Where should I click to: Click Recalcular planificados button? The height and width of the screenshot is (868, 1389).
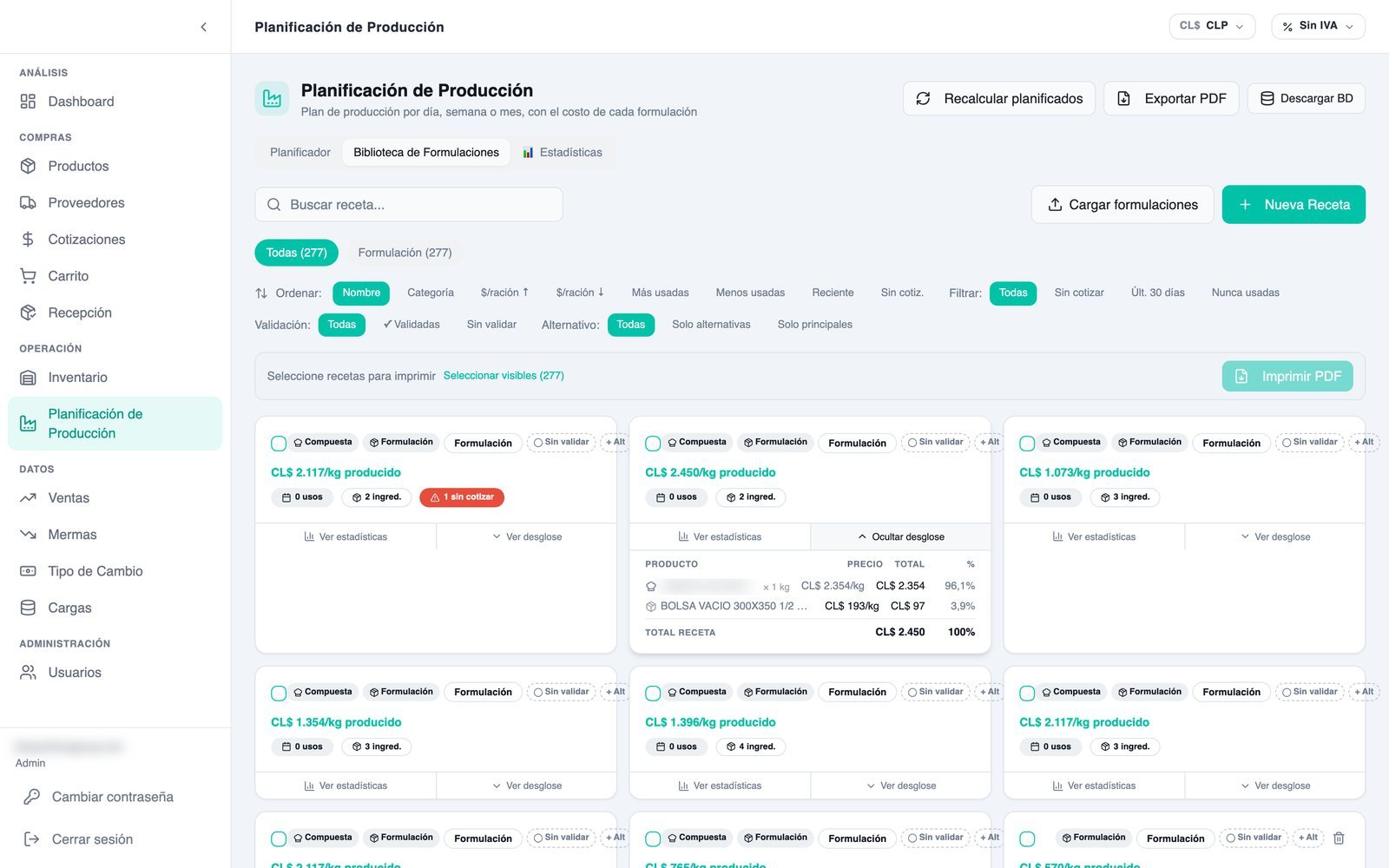pos(999,98)
